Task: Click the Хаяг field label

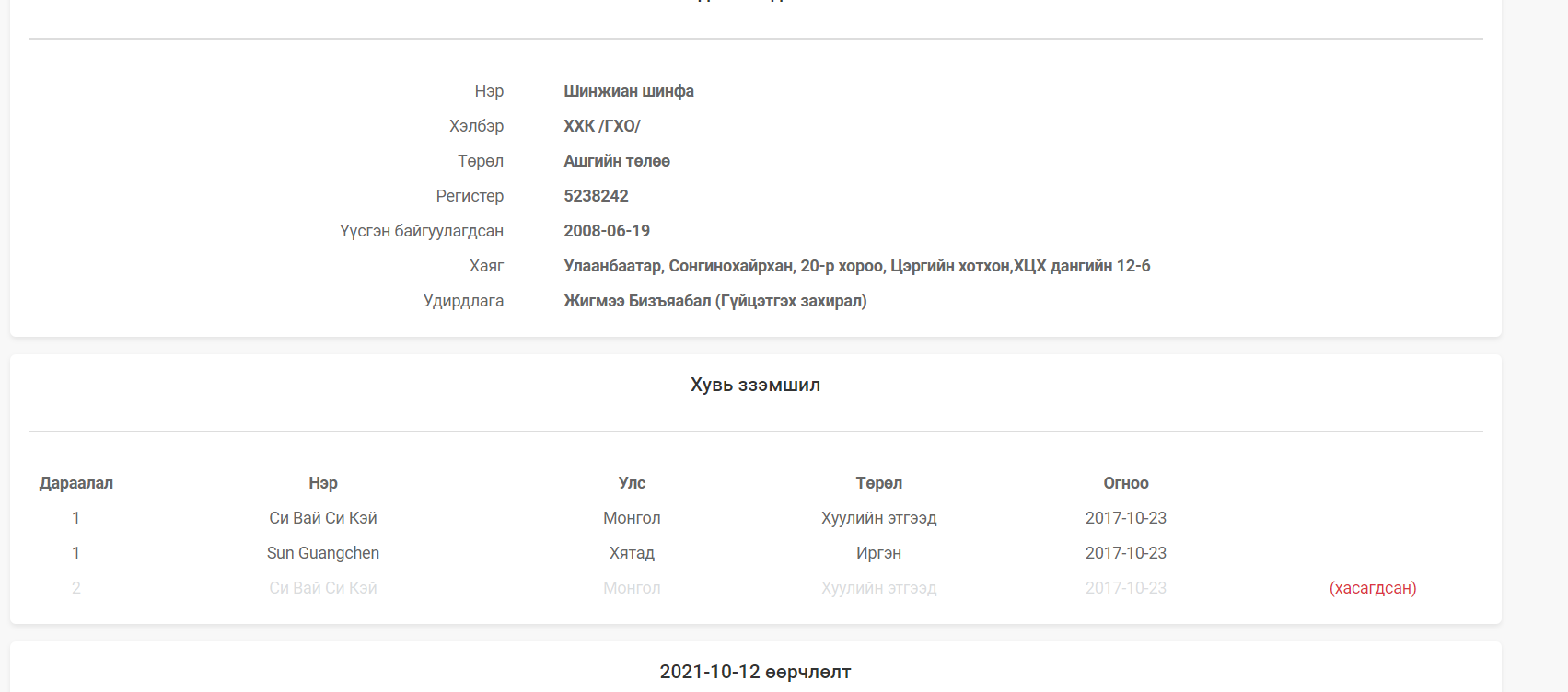Action: click(486, 266)
